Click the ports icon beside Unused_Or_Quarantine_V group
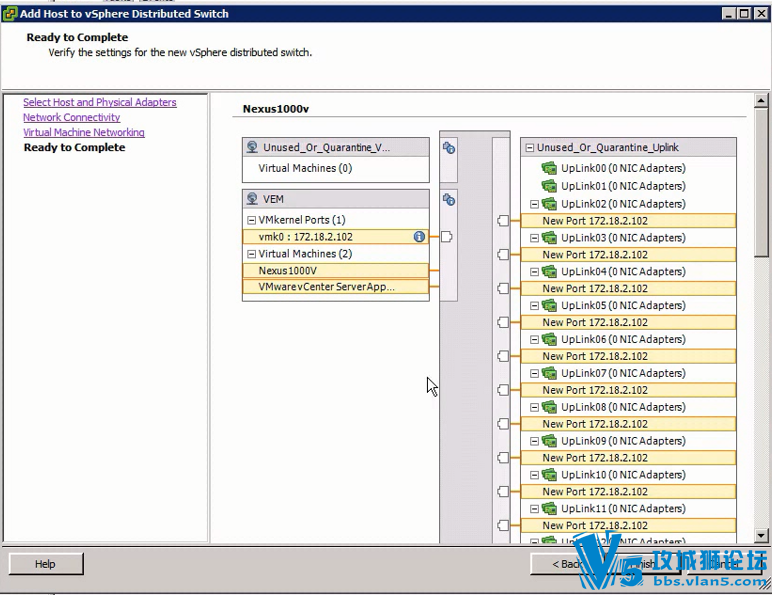Viewport: 772px width, 595px height. 449,148
